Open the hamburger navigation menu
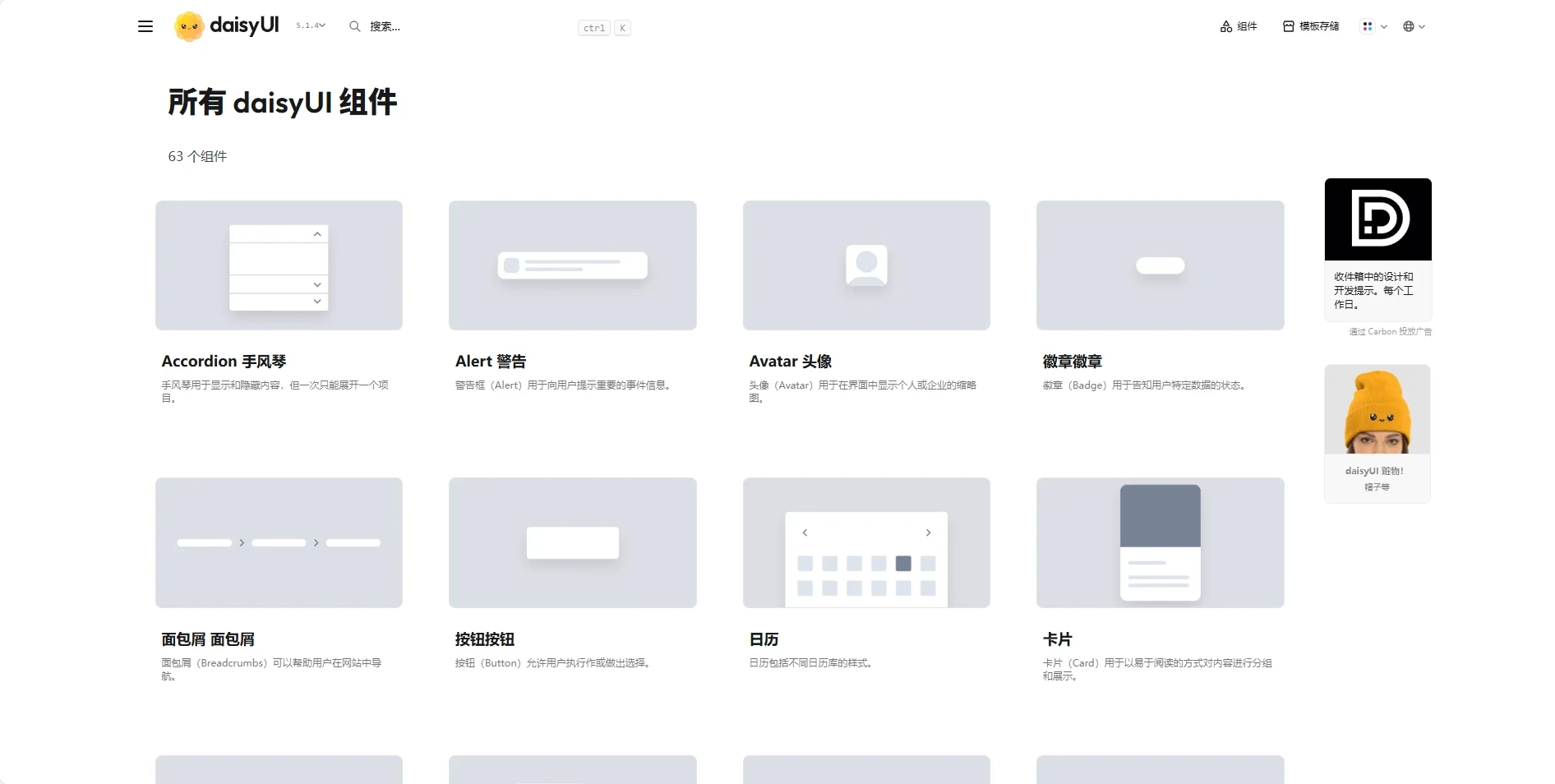The height and width of the screenshot is (784, 1555). 145,26
